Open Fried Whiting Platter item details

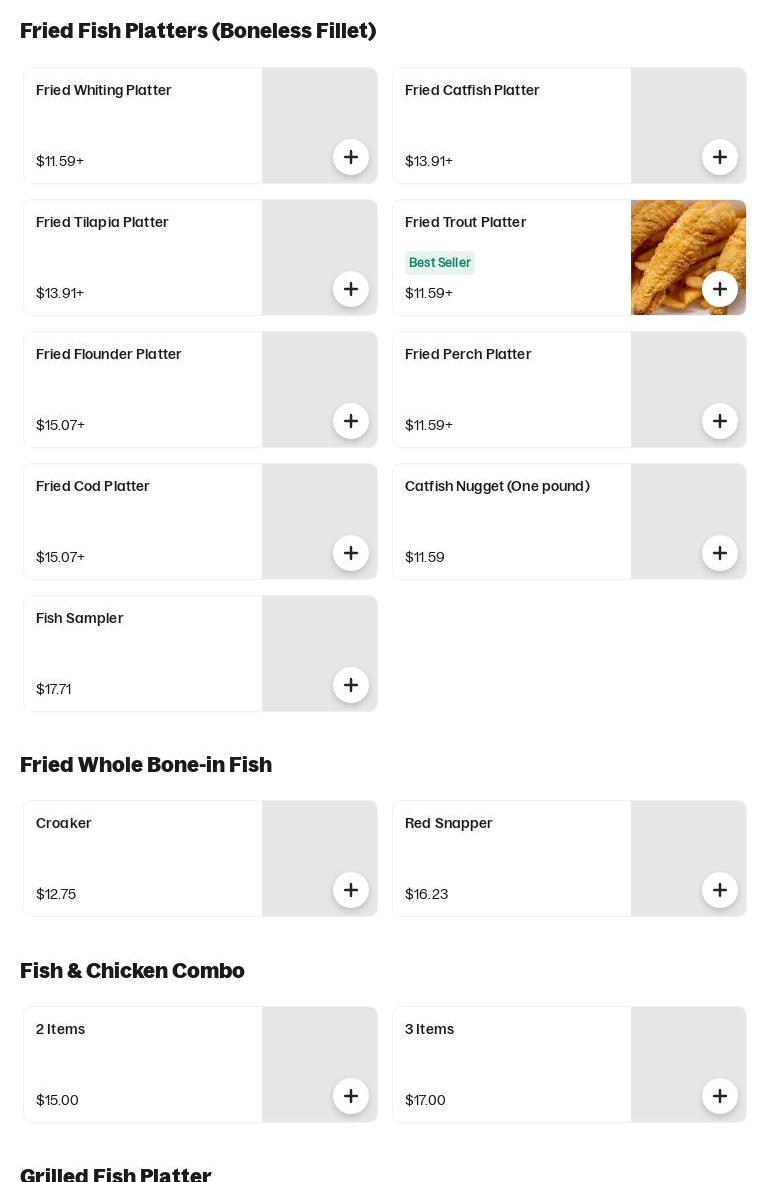[x=104, y=90]
